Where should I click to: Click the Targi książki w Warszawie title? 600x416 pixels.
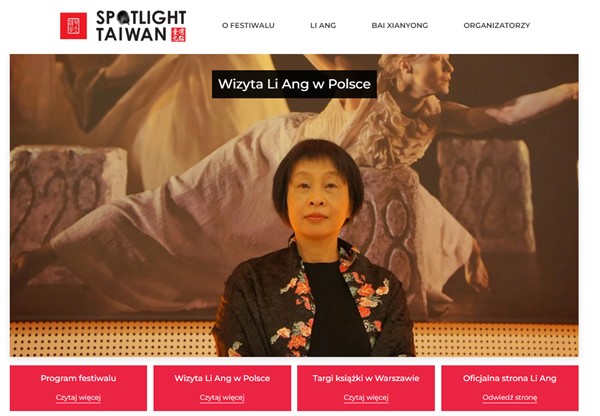tap(366, 378)
